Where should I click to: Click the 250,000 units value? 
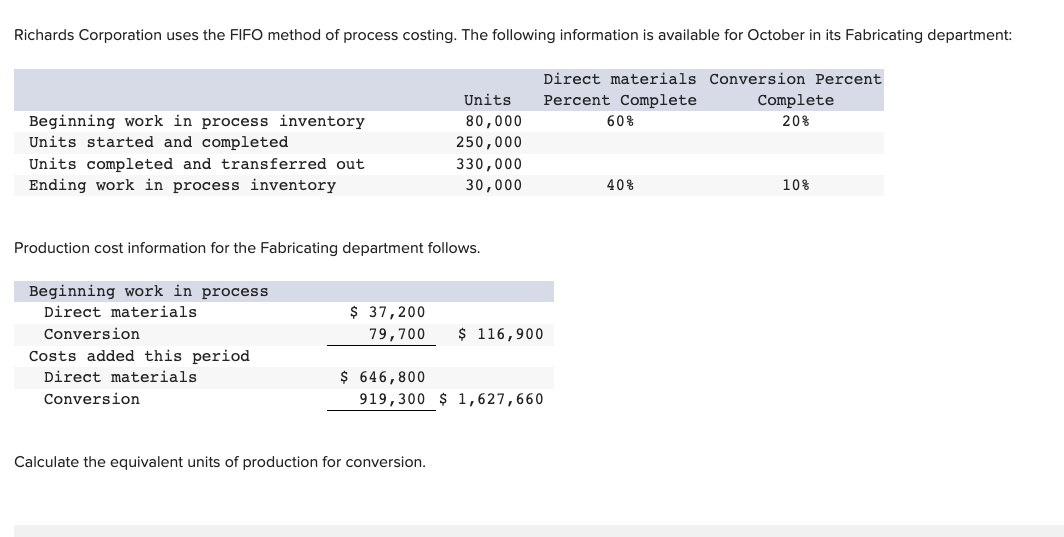488,142
